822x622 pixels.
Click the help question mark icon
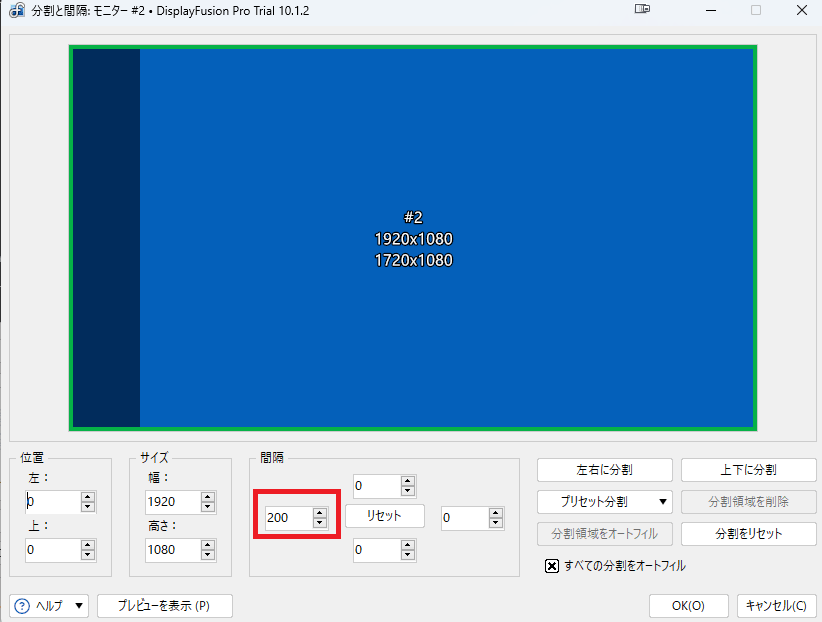click(x=22, y=606)
